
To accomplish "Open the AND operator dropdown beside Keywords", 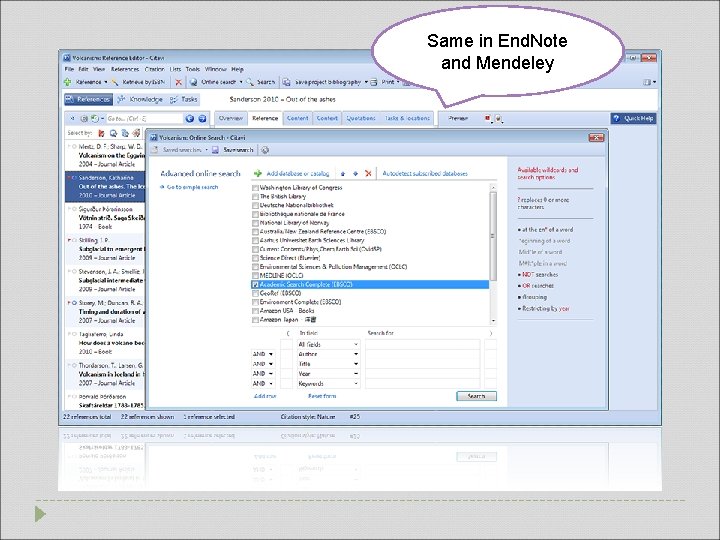I will coord(271,383).
